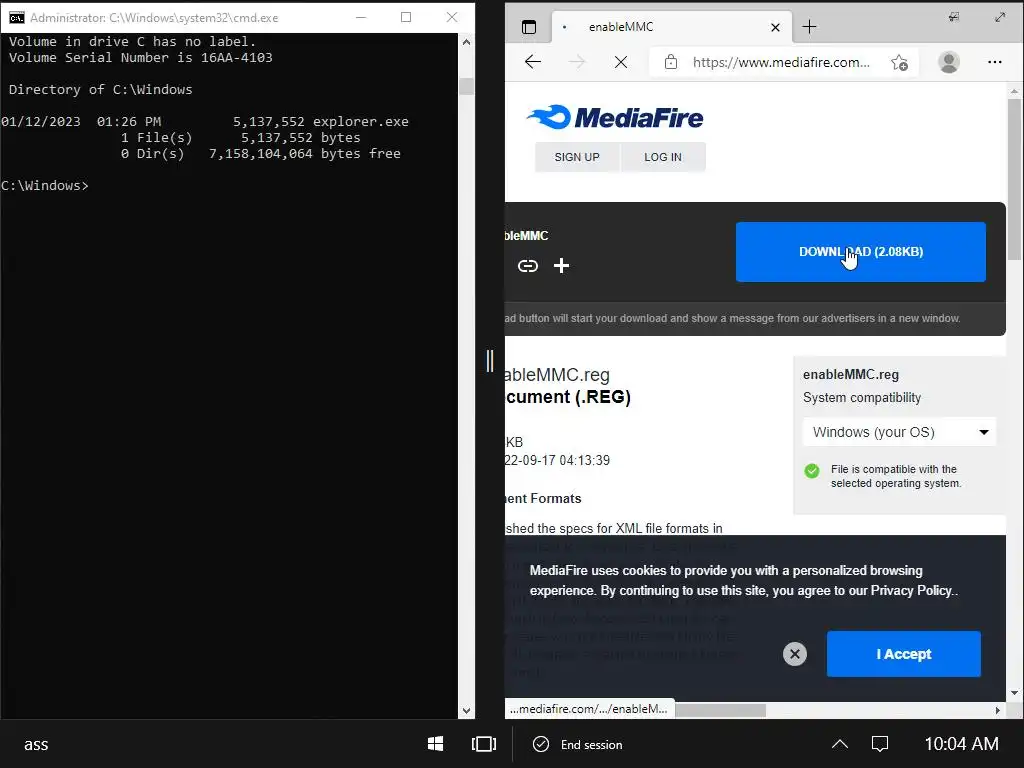Click the browser expand arrows icon
Image resolution: width=1024 pixels, height=768 pixels.
tap(1000, 17)
